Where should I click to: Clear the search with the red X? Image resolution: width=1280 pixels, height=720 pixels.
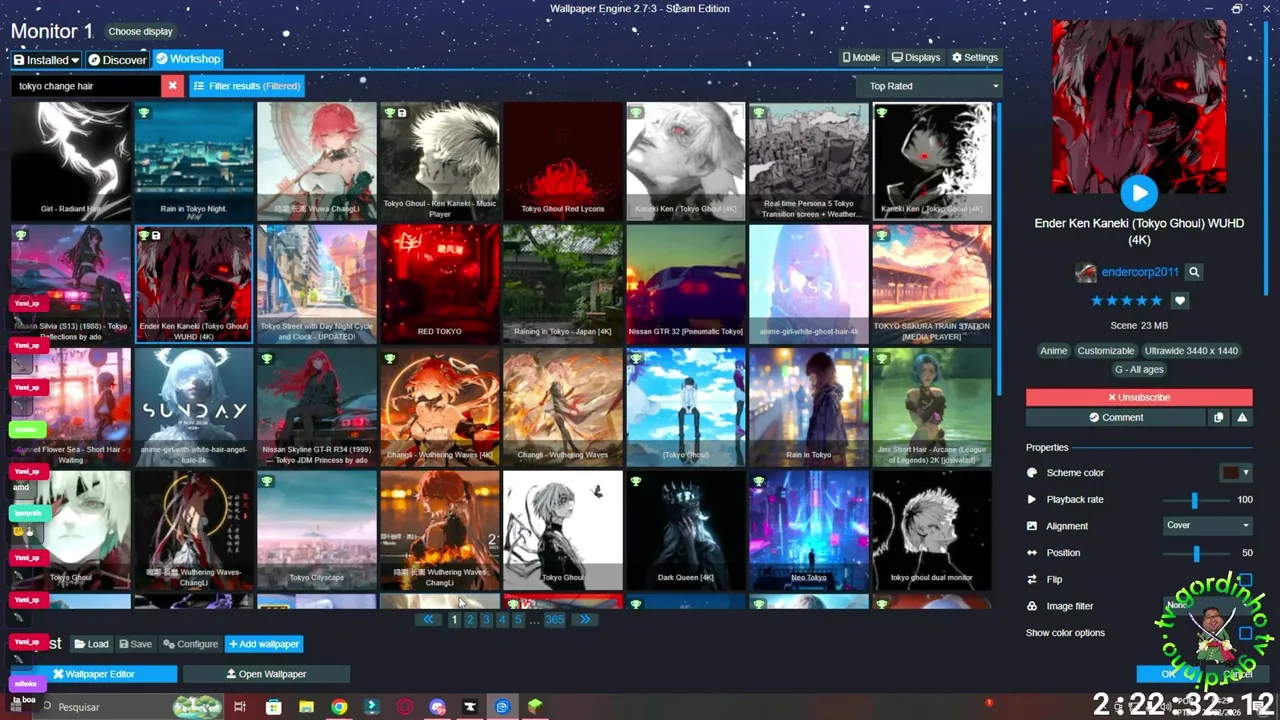point(172,86)
